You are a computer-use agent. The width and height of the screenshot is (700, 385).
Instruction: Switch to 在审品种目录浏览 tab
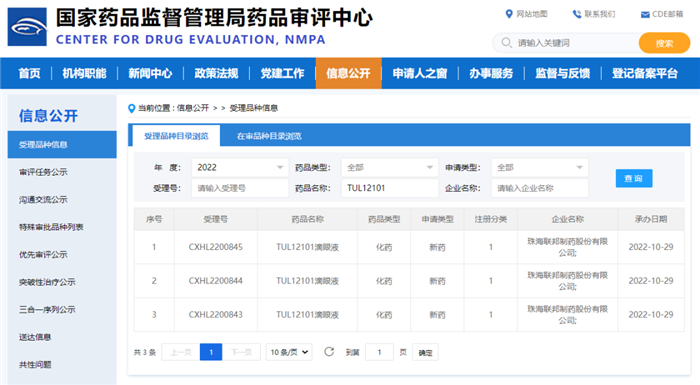269,136
